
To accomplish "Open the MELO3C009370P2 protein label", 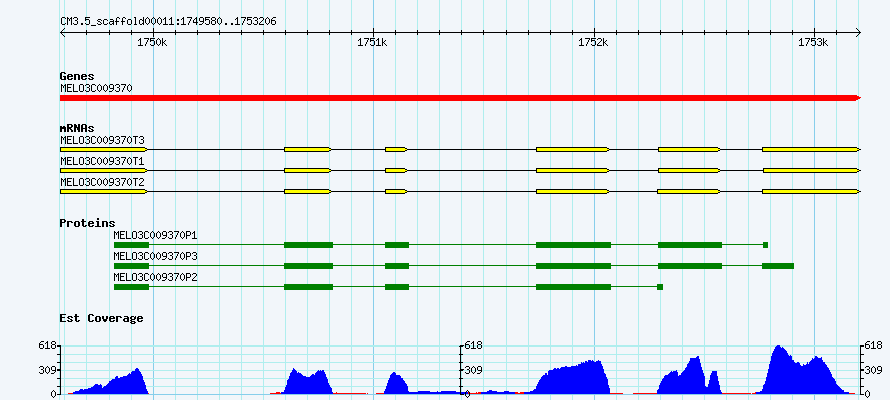I will tap(156, 277).
